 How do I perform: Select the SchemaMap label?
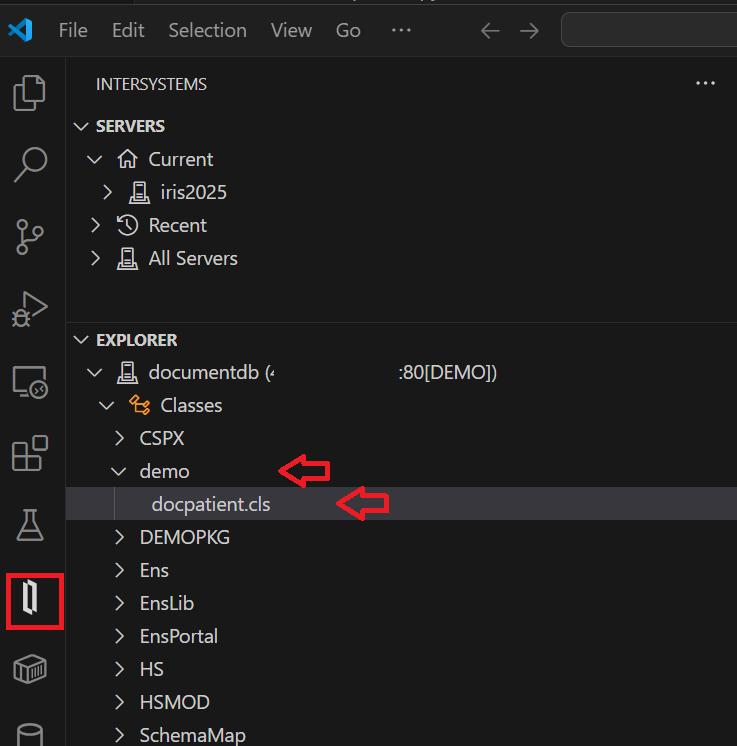193,736
